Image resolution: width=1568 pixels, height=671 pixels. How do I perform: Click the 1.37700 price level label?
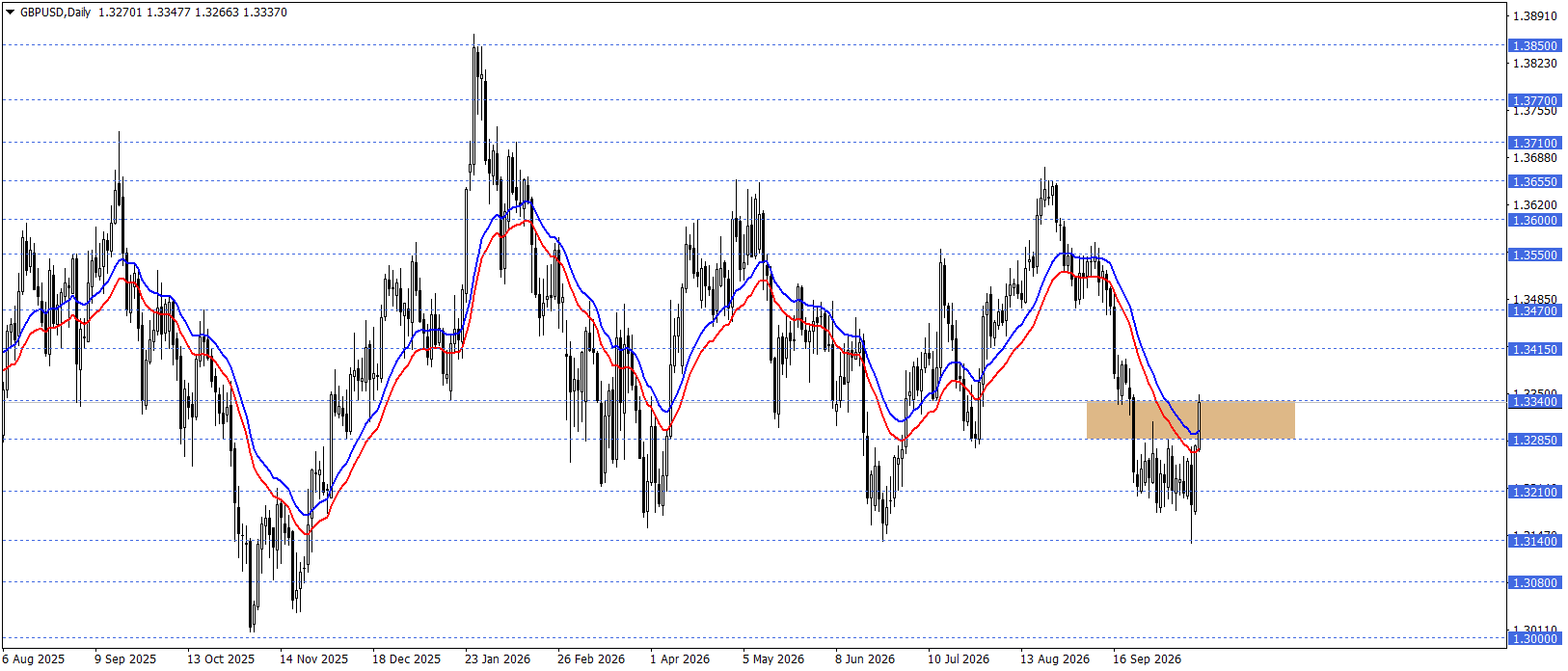point(1534,100)
